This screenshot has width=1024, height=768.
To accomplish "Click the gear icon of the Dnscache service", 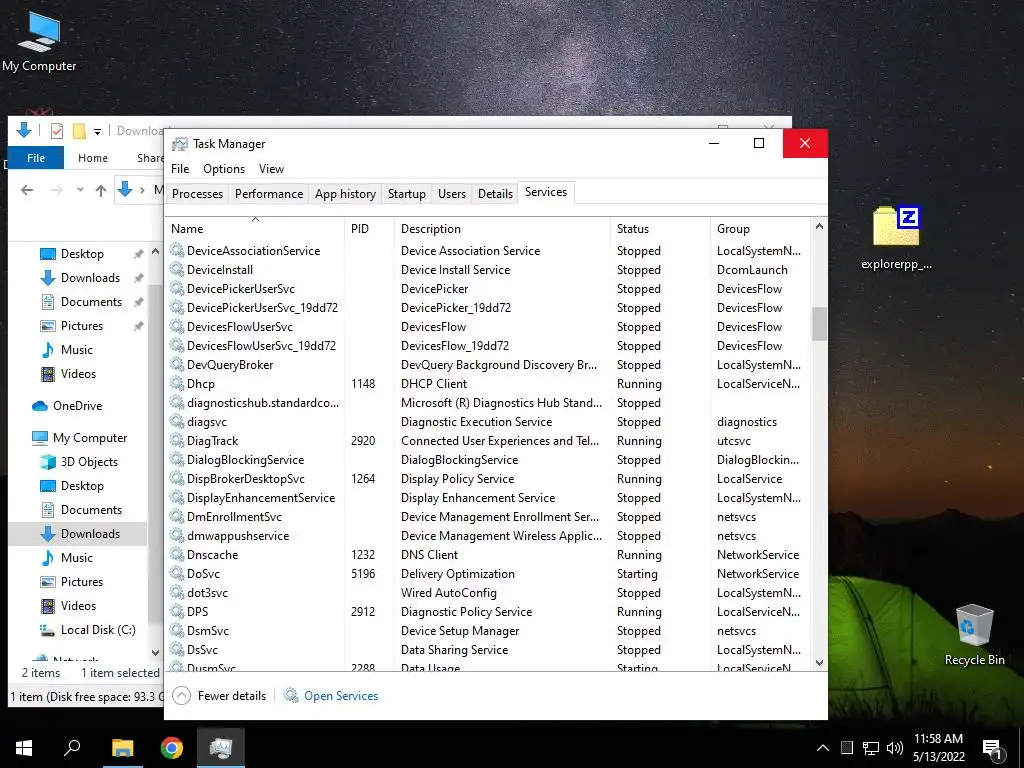I will (x=176, y=554).
